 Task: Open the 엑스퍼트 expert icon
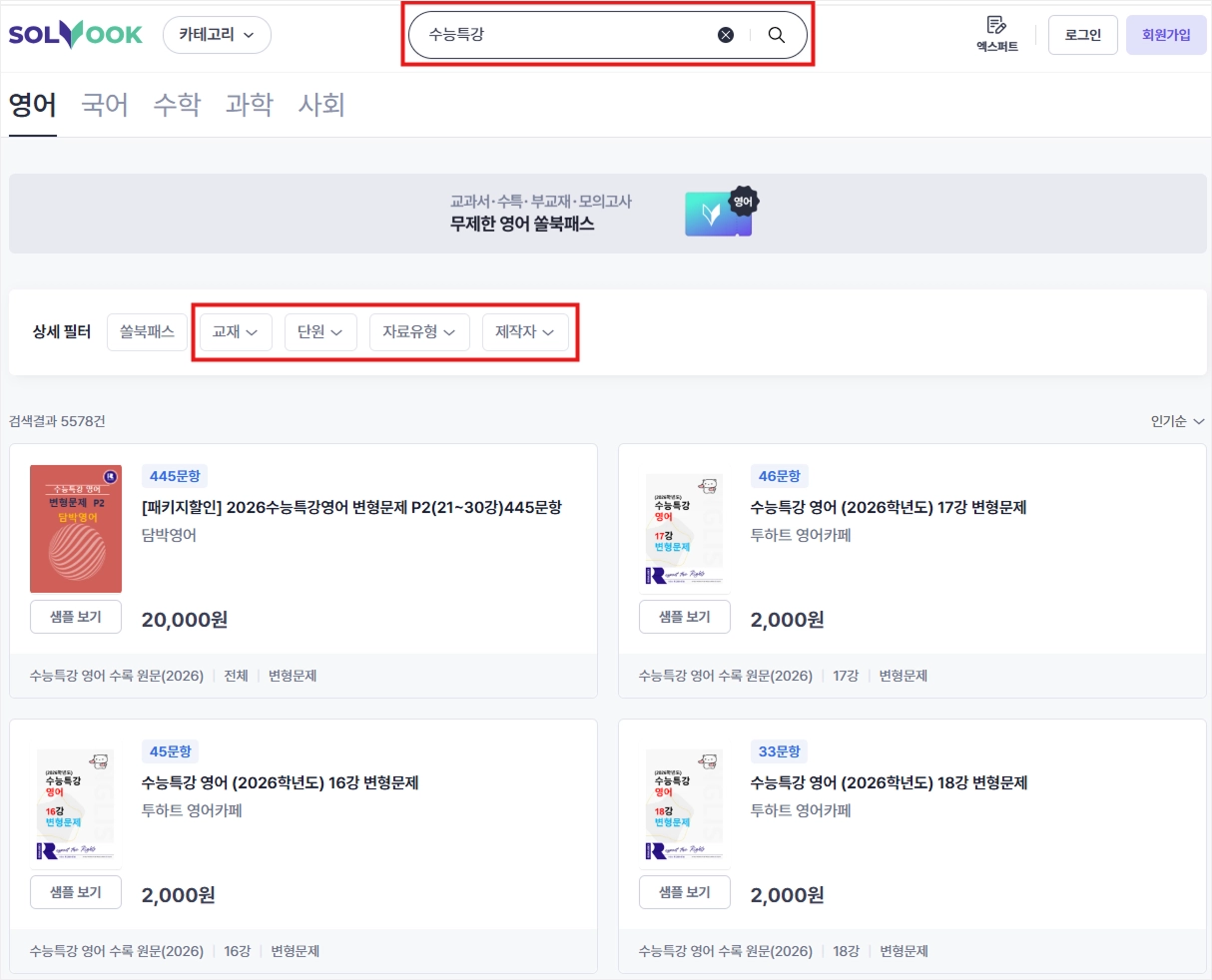pyautogui.click(x=996, y=34)
